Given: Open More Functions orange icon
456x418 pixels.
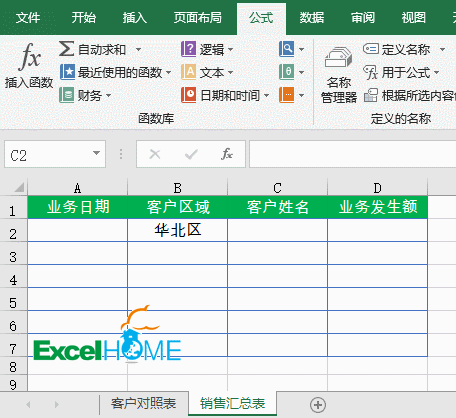Looking at the screenshot, I should [286, 95].
